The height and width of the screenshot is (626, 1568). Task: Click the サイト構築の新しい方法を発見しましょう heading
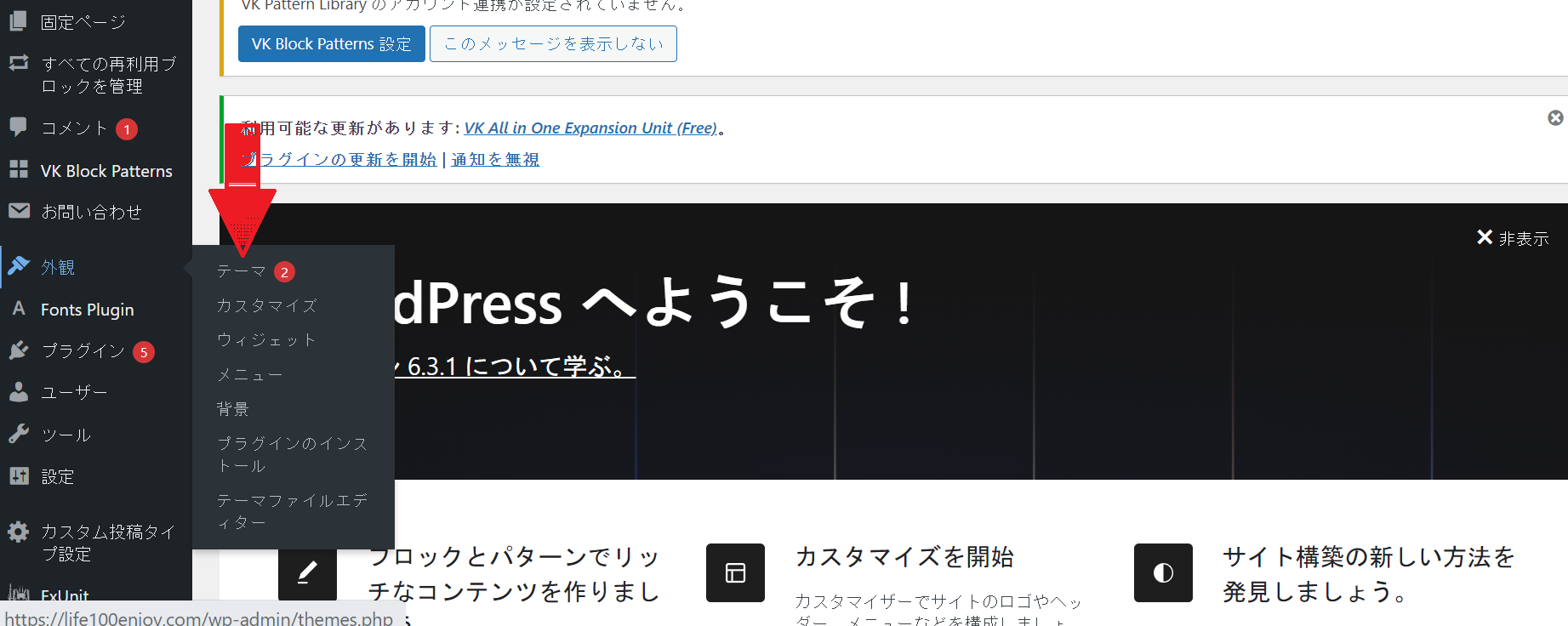point(1369,574)
